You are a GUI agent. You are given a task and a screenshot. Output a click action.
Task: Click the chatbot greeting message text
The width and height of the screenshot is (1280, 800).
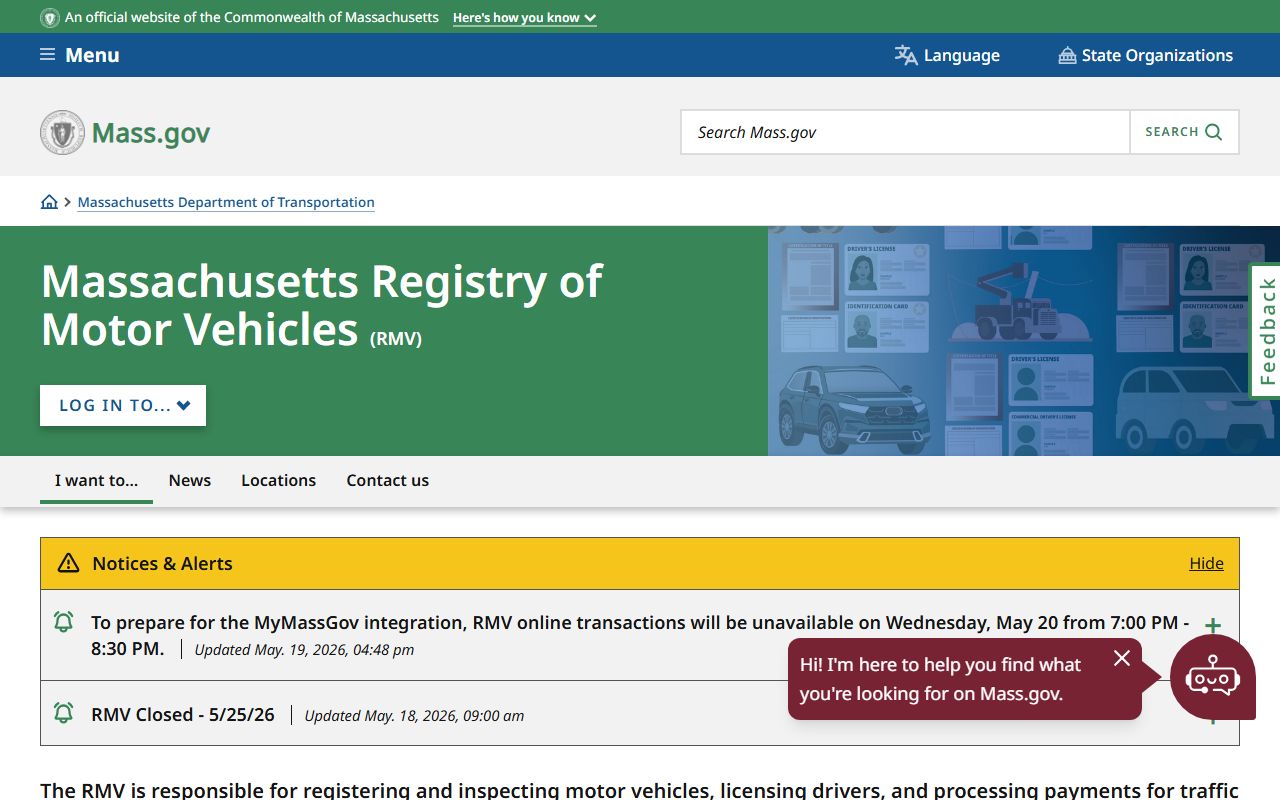[940, 679]
